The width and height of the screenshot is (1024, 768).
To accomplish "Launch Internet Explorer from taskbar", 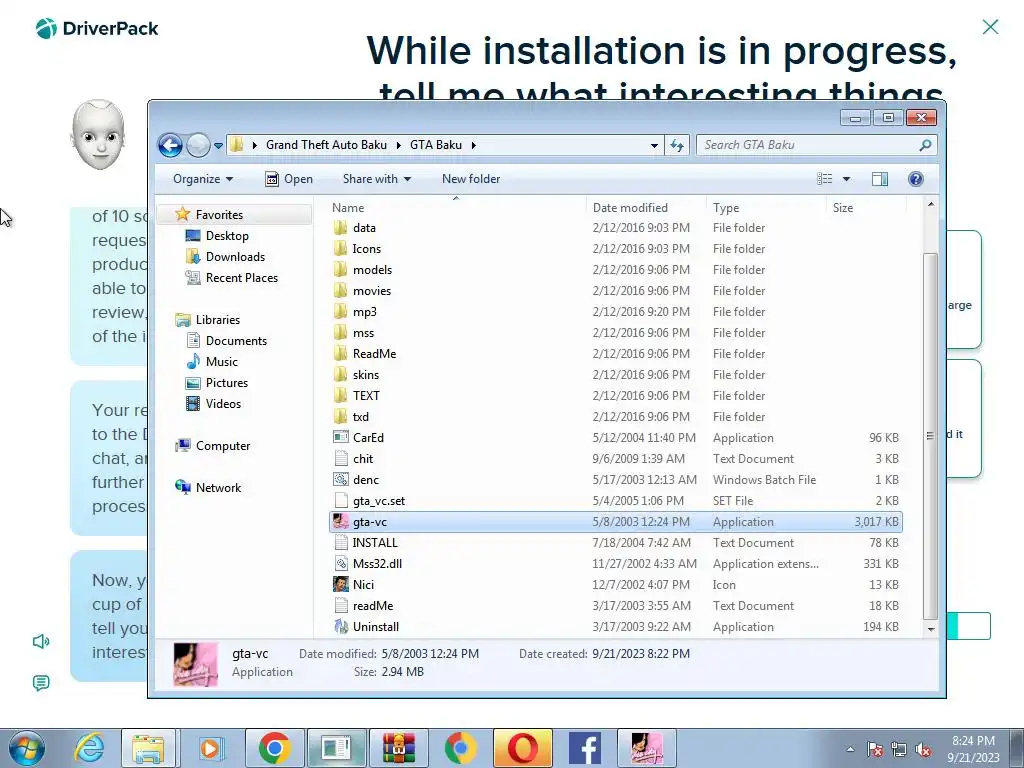I will pyautogui.click(x=88, y=748).
